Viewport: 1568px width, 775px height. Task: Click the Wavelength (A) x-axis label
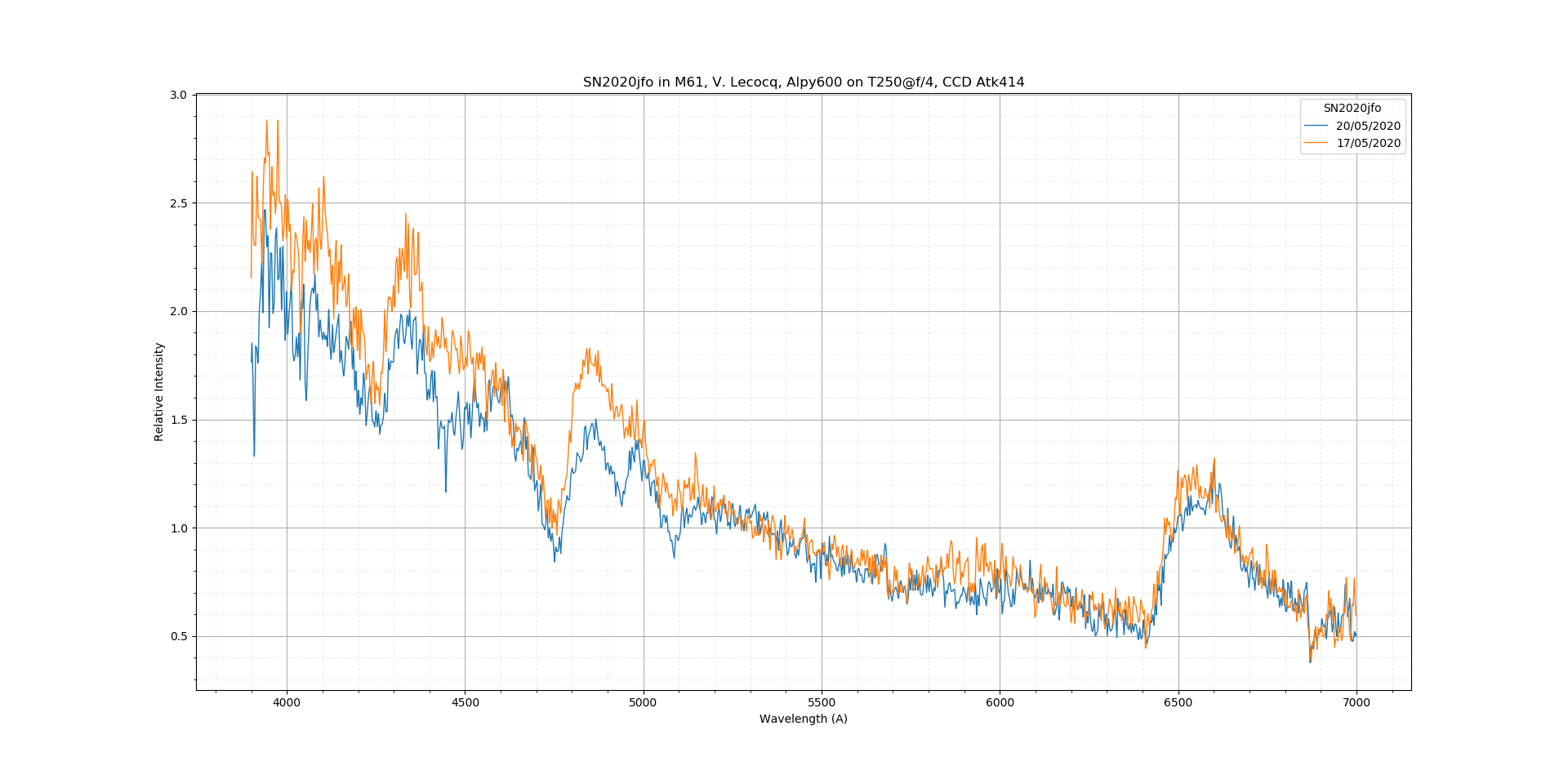pyautogui.click(x=803, y=719)
